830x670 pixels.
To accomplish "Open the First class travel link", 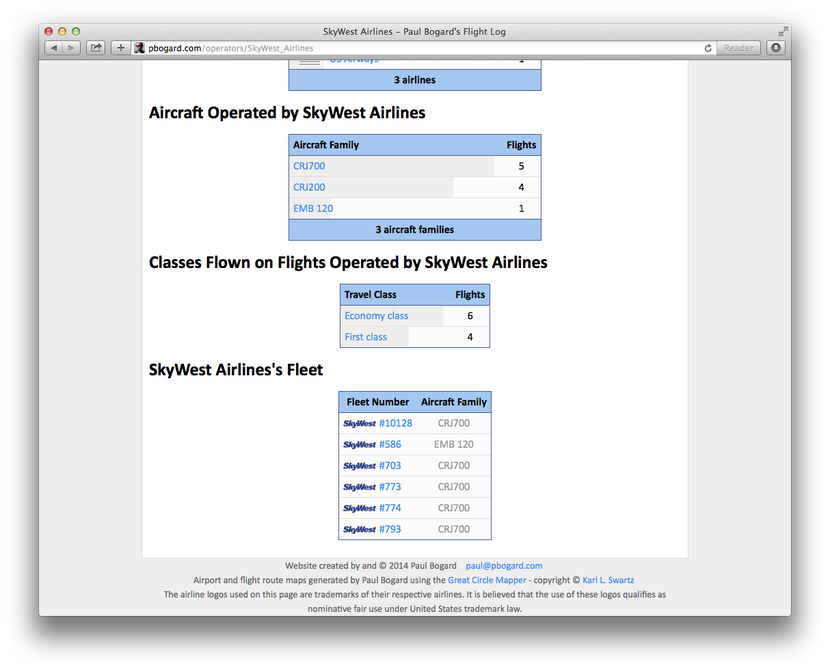I will click(368, 336).
